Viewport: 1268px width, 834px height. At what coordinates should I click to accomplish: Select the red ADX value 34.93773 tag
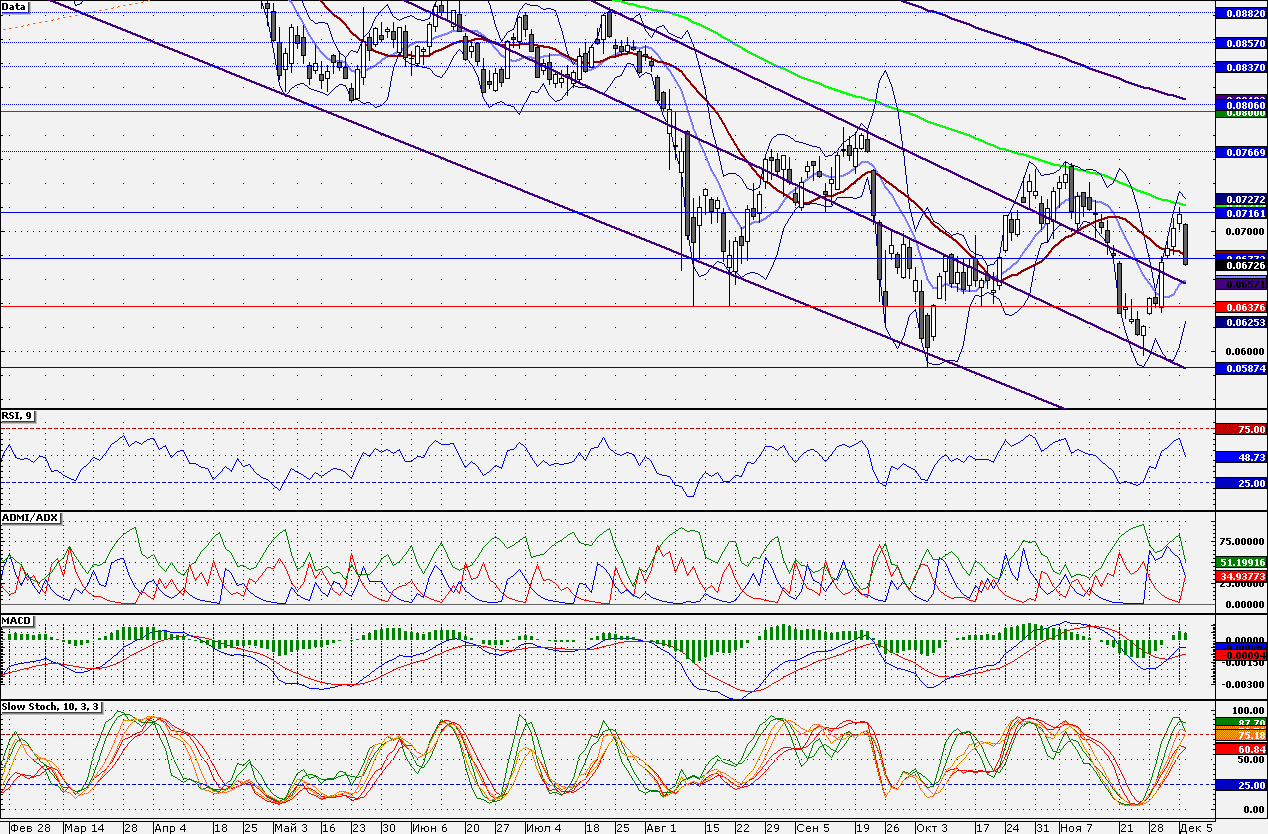1240,577
